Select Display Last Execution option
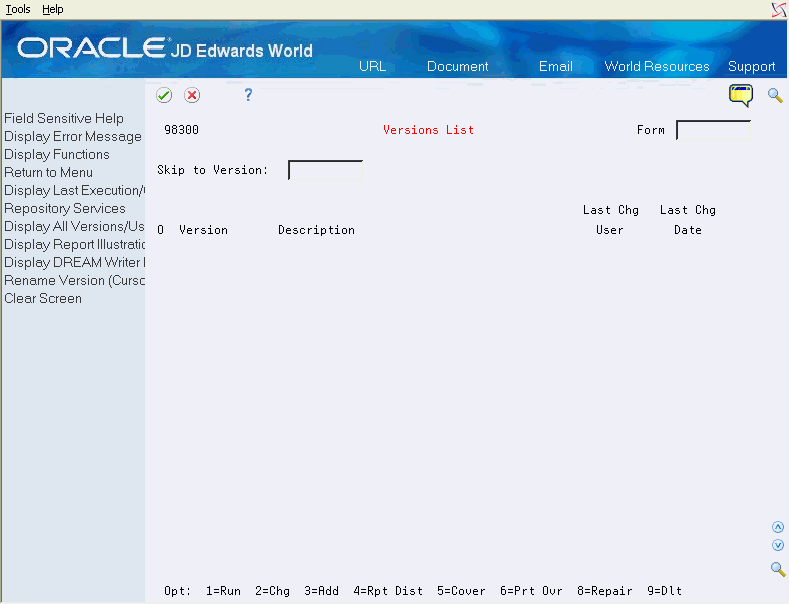This screenshot has height=604, width=789. coord(74,190)
